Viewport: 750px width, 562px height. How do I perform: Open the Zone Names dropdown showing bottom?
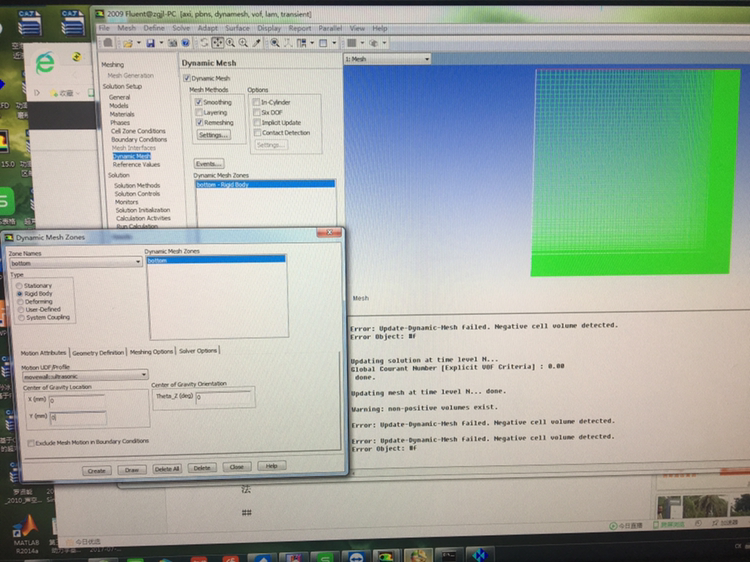point(76,263)
